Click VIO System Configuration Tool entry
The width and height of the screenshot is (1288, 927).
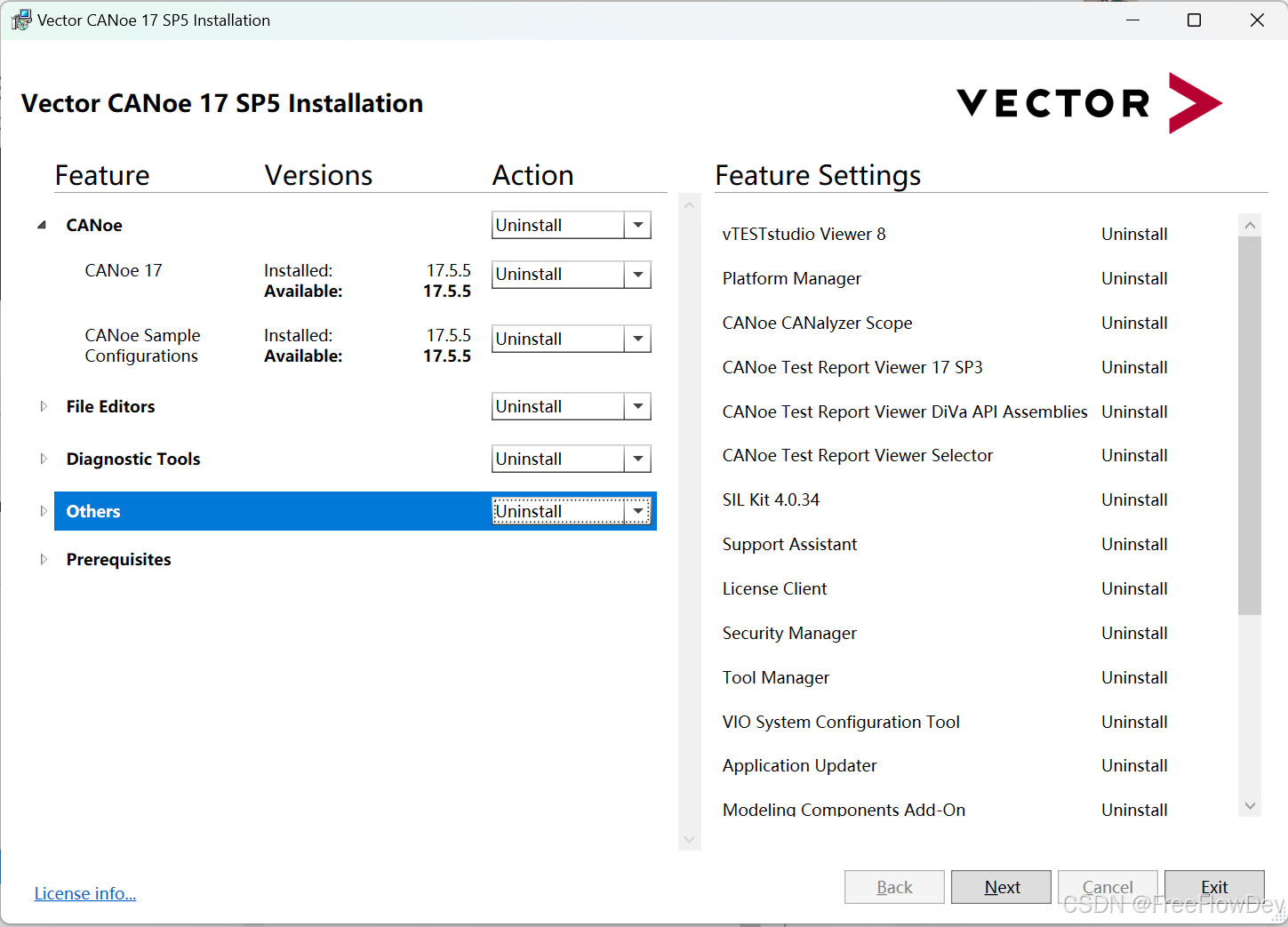pos(841,722)
